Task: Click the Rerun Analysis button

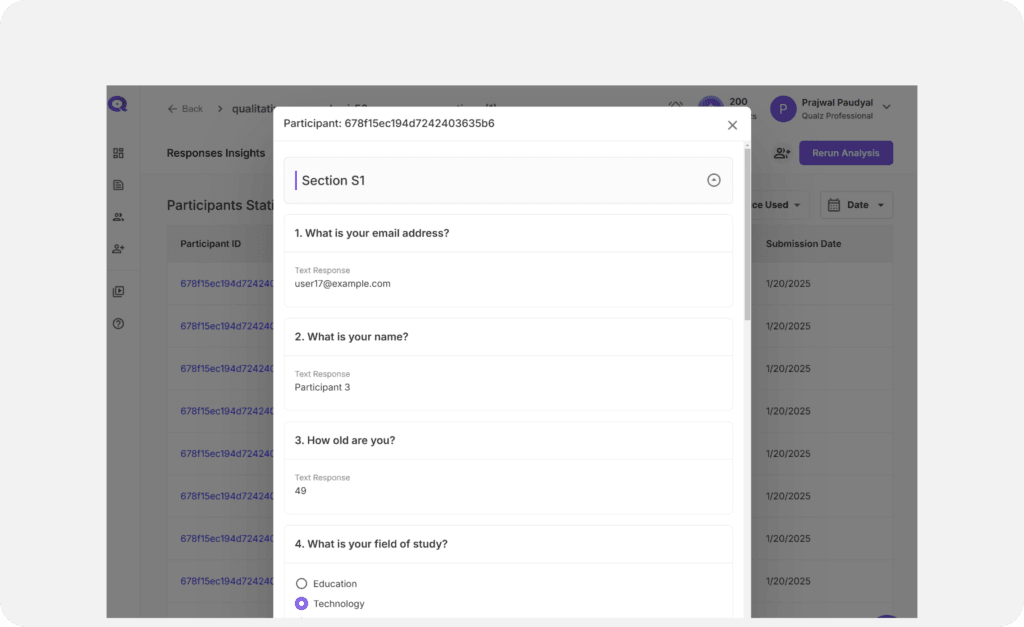Action: [845, 153]
